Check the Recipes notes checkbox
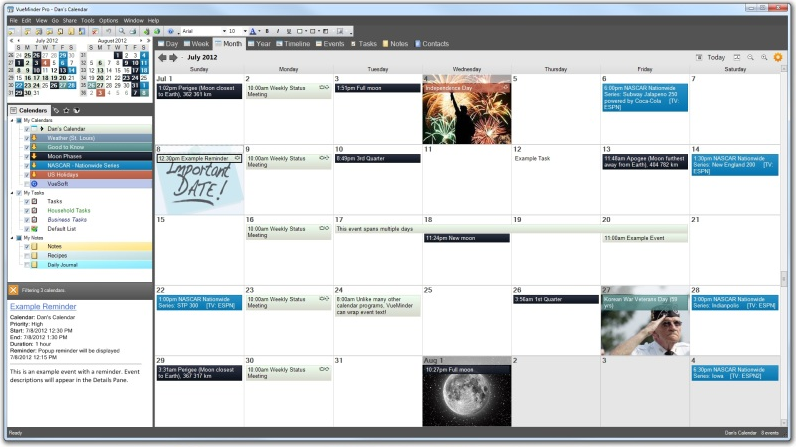Screen dimensions: 796x447 27,255
